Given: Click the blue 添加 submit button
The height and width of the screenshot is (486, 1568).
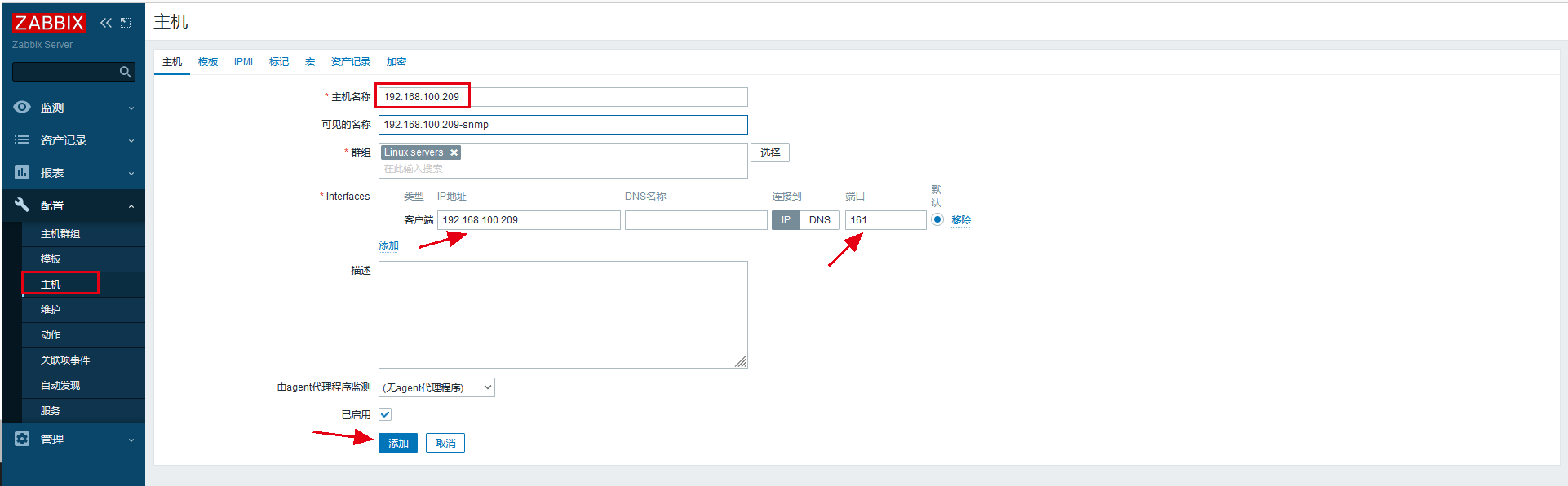Looking at the screenshot, I should click(x=398, y=443).
